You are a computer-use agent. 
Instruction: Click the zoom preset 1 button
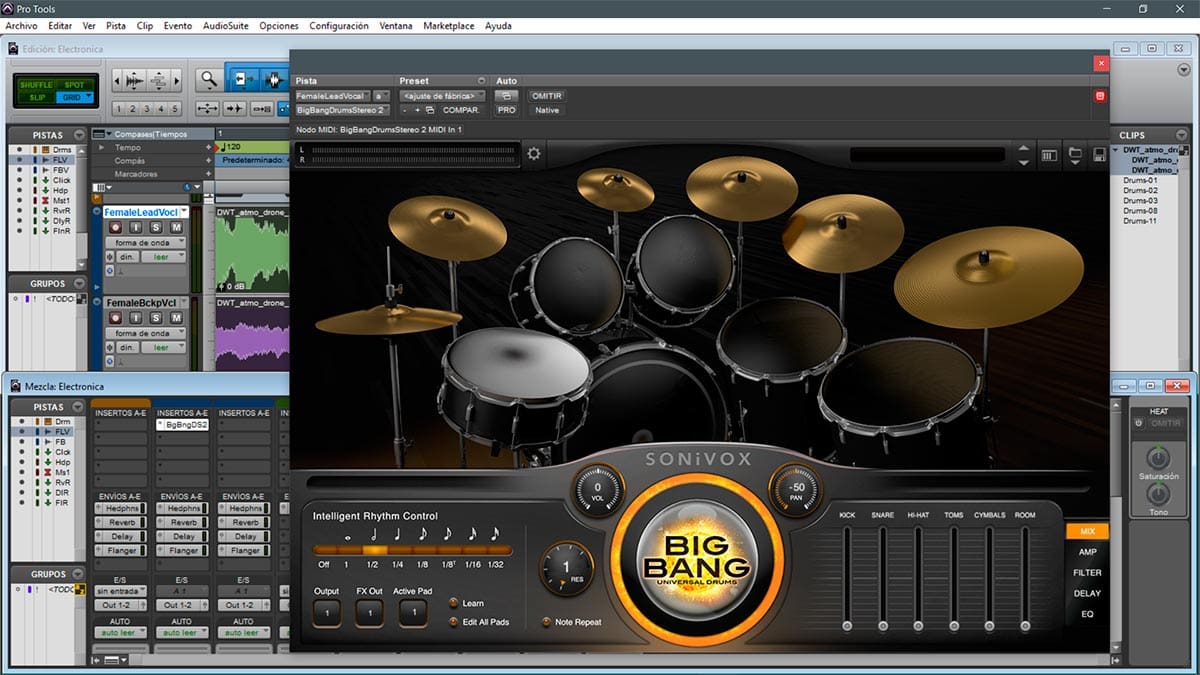(120, 109)
